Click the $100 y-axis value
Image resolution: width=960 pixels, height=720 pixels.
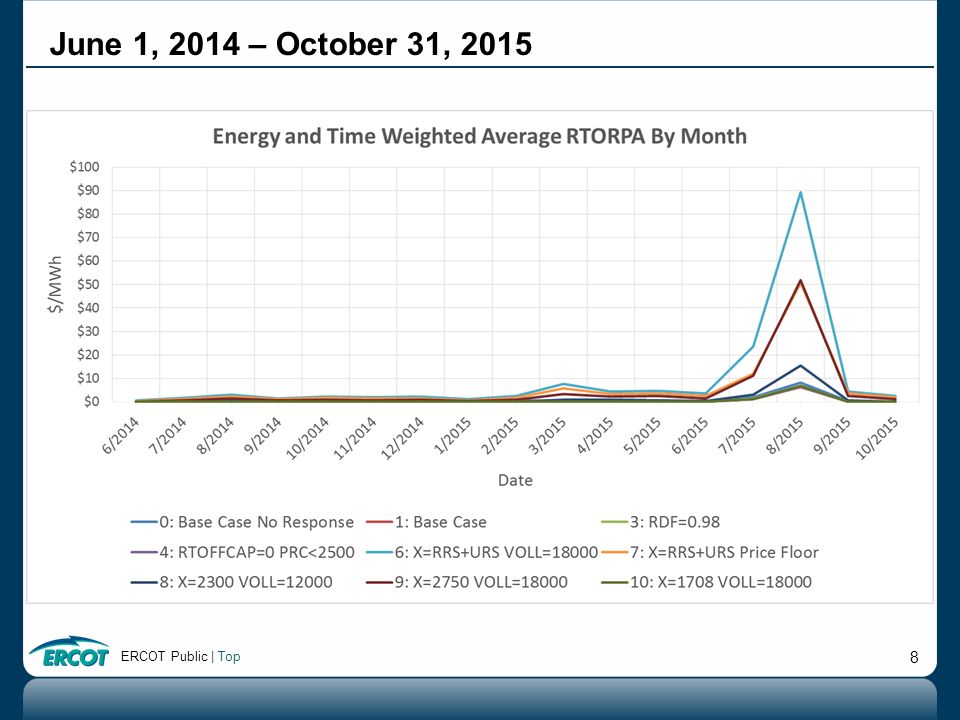84,167
